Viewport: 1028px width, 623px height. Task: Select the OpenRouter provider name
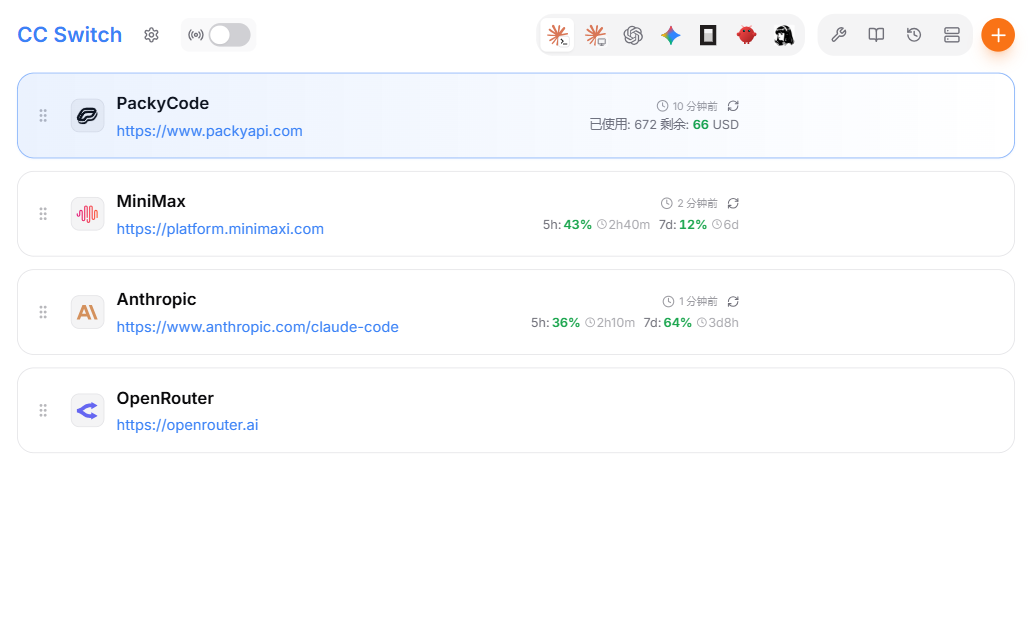[x=165, y=398]
